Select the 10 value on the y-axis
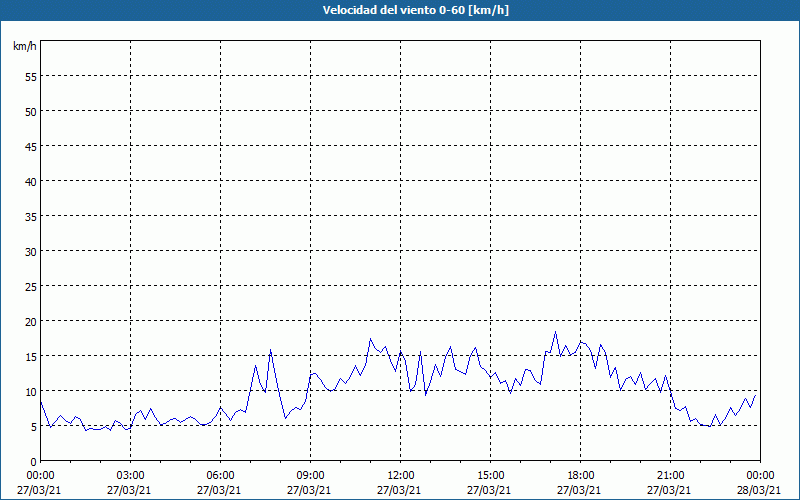800x500 pixels. pyautogui.click(x=31, y=391)
